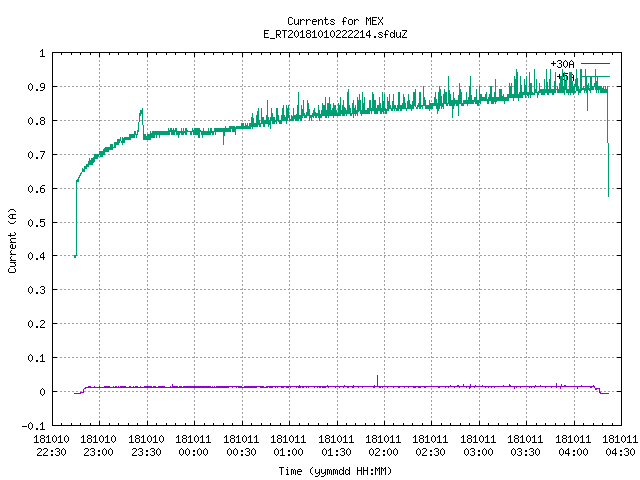Click the y-axis tick label 0.6
The image size is (640, 480).
(36, 189)
